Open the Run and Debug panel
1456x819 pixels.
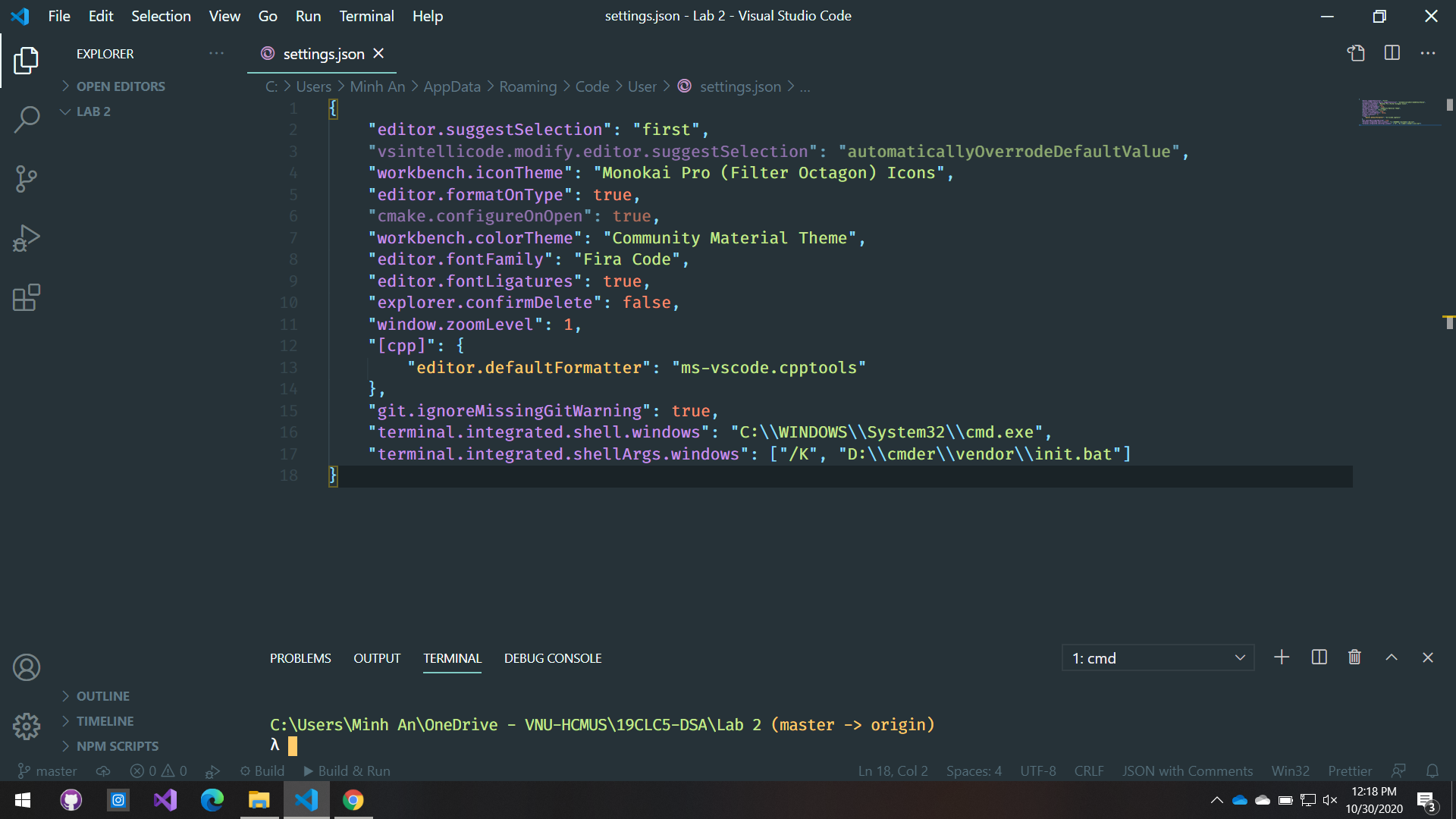click(27, 237)
